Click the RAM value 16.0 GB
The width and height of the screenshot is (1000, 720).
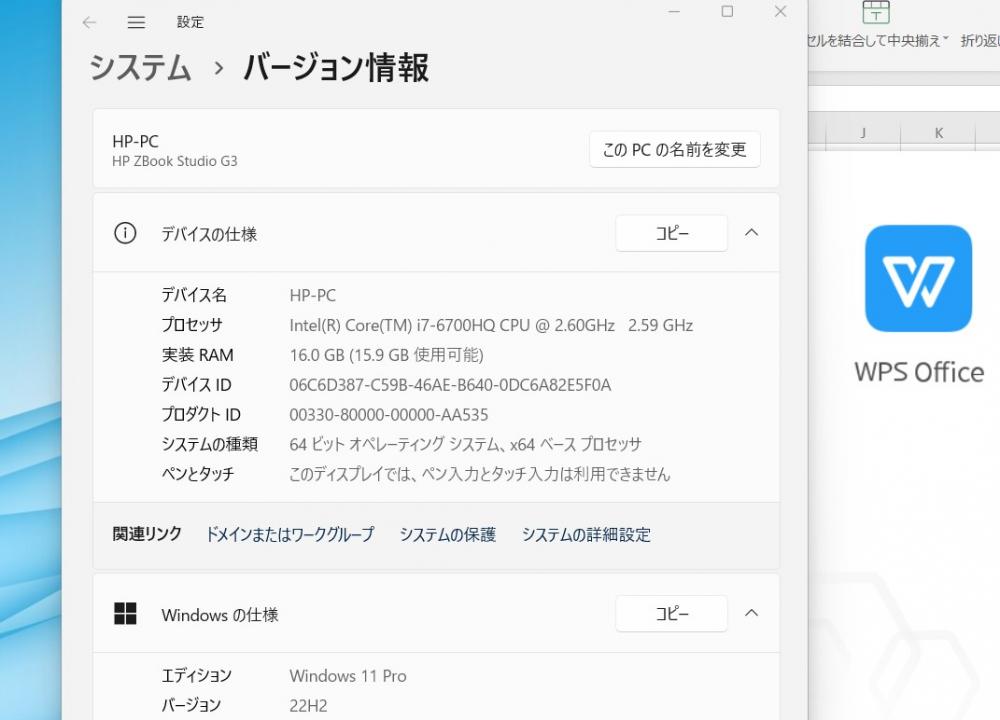pyautogui.click(x=386, y=355)
